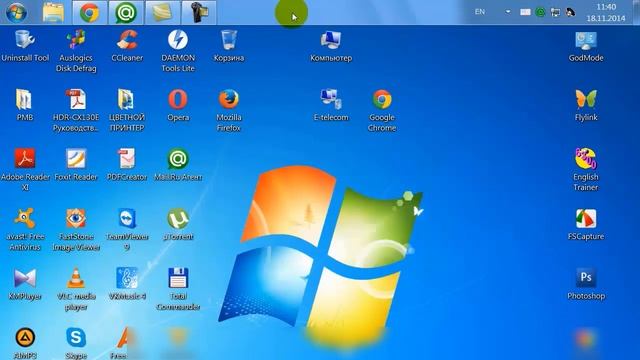Open the network tray icon

(x=555, y=12)
